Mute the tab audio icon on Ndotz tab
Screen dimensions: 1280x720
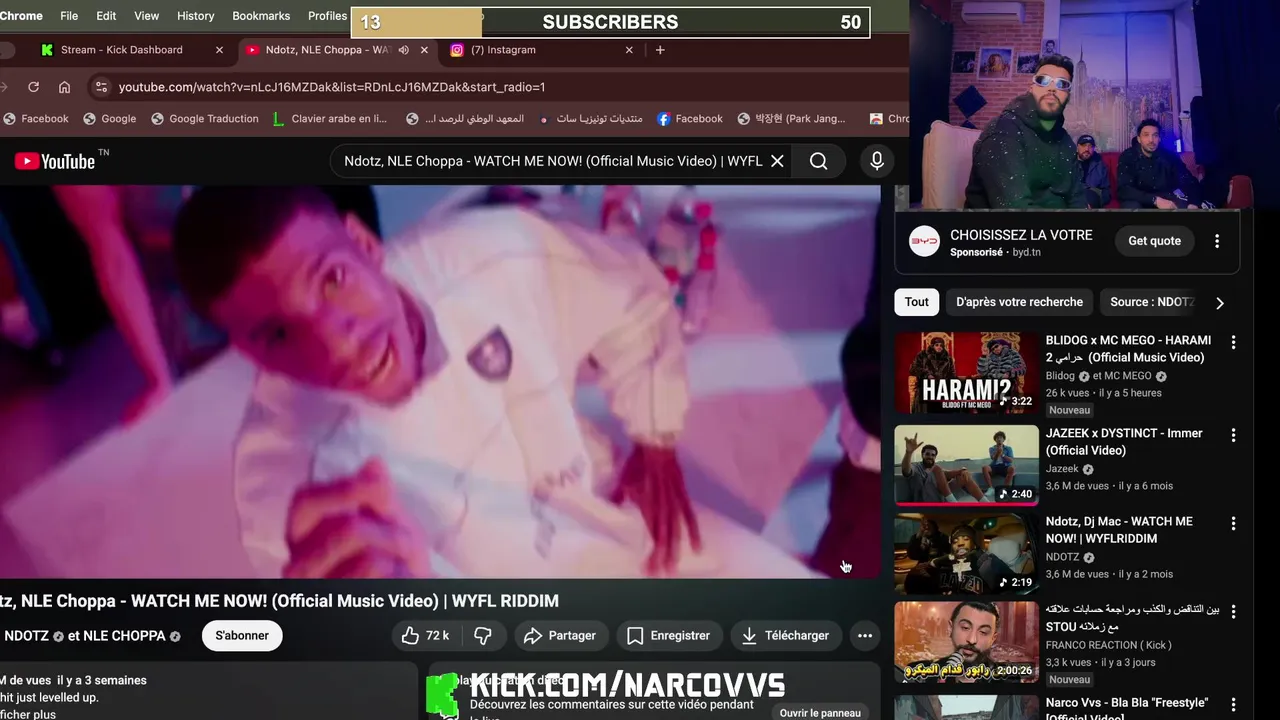pyautogui.click(x=404, y=50)
